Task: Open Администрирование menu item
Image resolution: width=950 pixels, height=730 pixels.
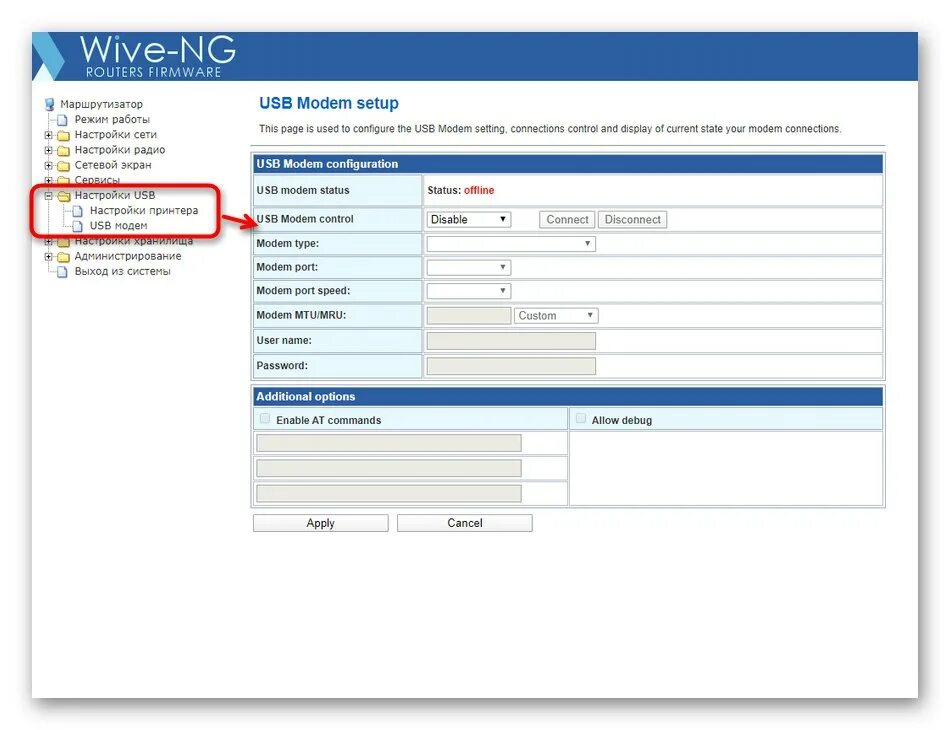Action: point(128,256)
